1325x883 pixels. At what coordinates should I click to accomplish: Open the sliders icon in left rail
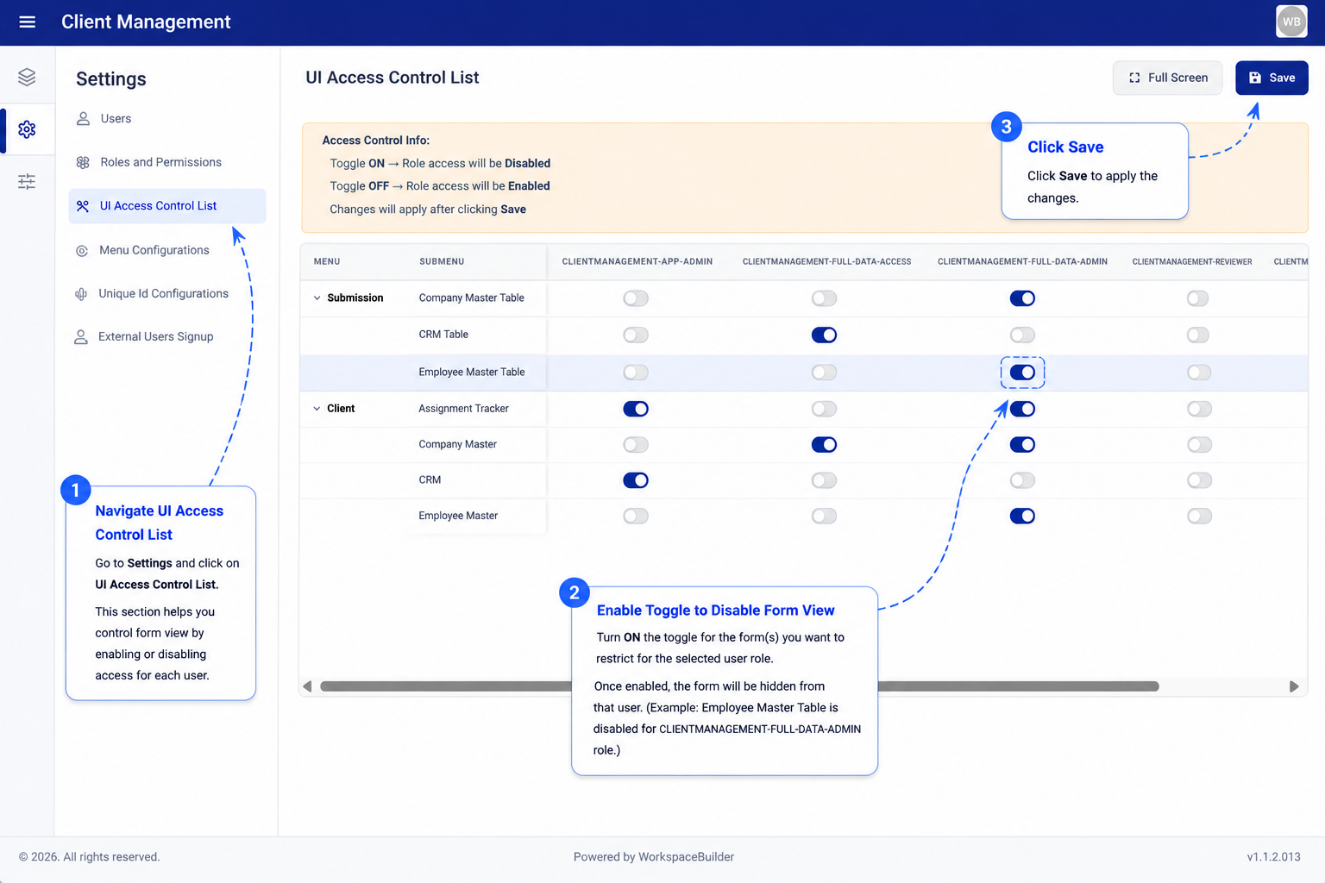point(27,182)
